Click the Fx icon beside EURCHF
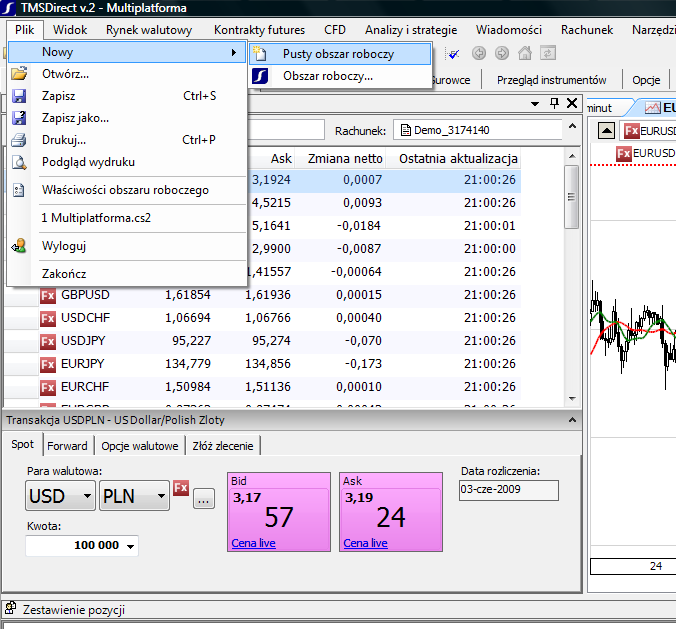This screenshot has height=629, width=676. pos(48,388)
